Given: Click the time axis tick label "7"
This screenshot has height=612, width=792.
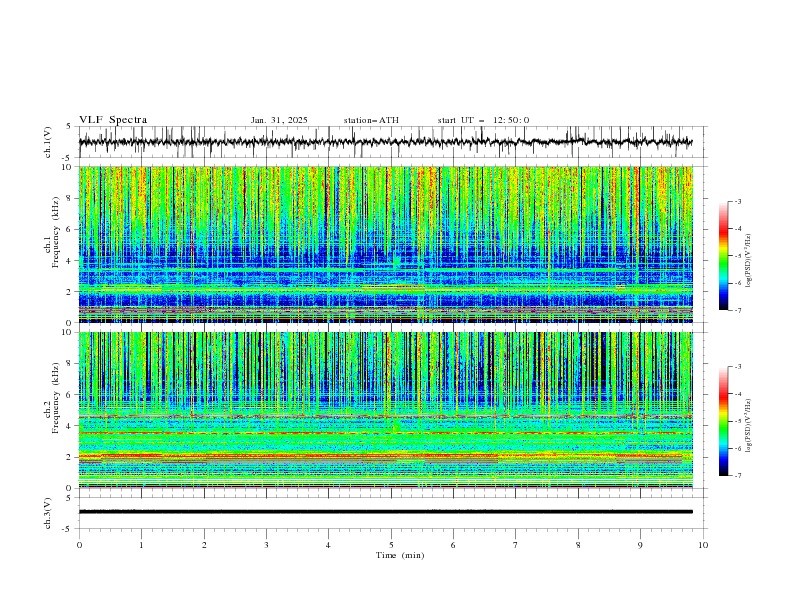Looking at the screenshot, I should [x=516, y=545].
